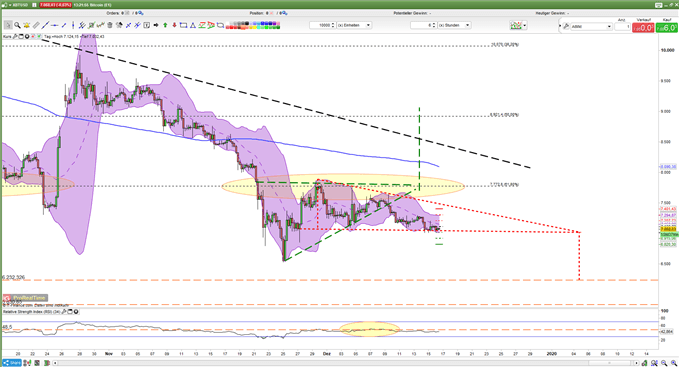The height and width of the screenshot is (367, 679).
Task: Click the zoom out magnifier at bottom right
Action: click(x=664, y=363)
